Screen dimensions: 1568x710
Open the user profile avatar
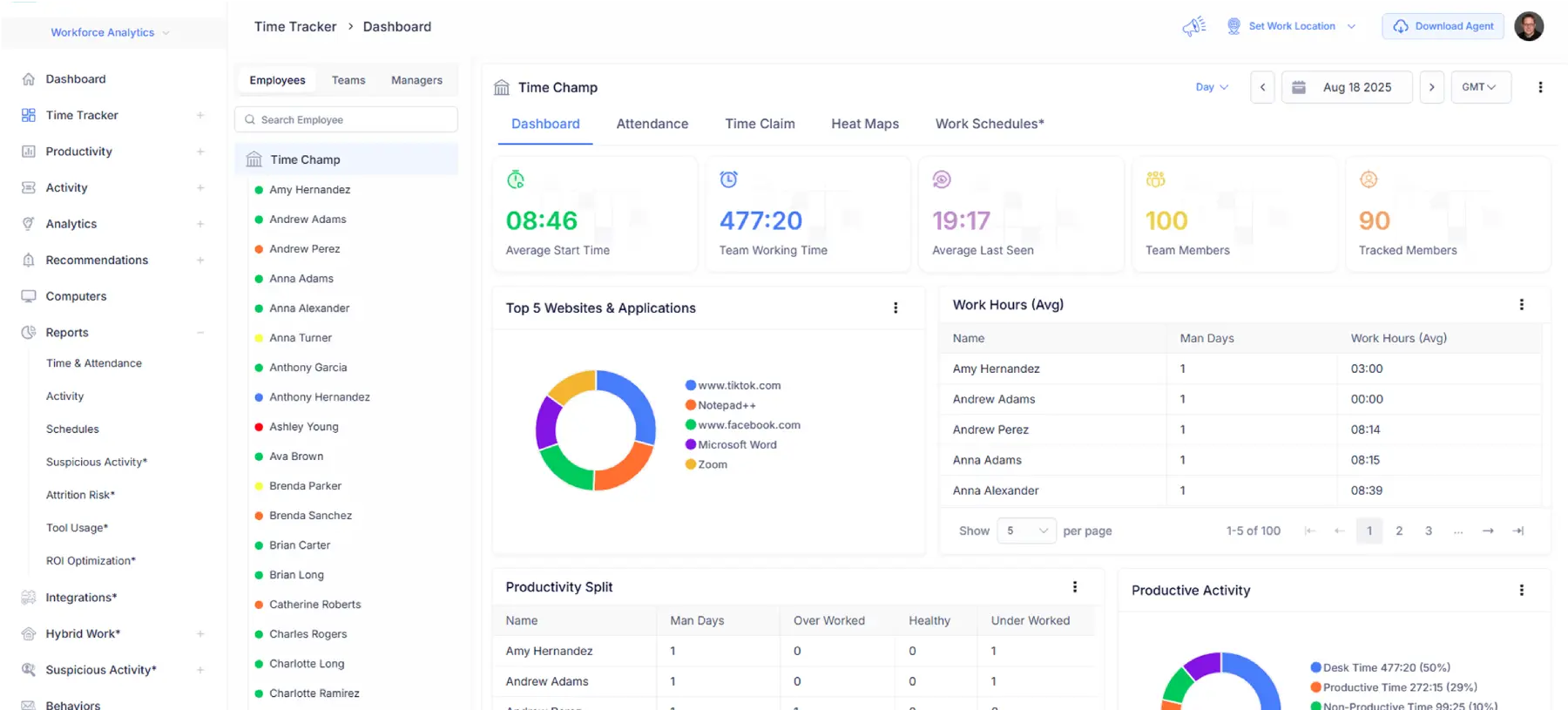pyautogui.click(x=1529, y=26)
